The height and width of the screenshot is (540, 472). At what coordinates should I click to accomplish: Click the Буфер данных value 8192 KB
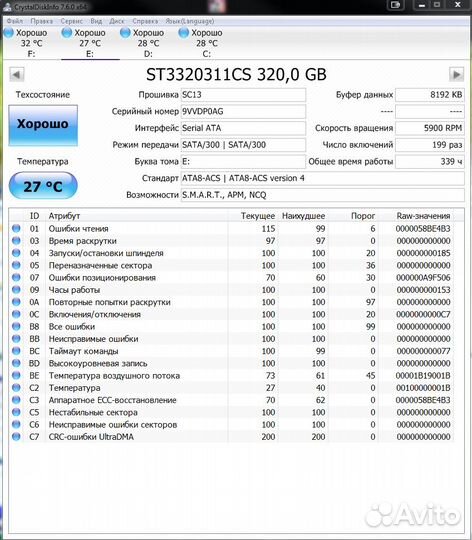coord(430,95)
